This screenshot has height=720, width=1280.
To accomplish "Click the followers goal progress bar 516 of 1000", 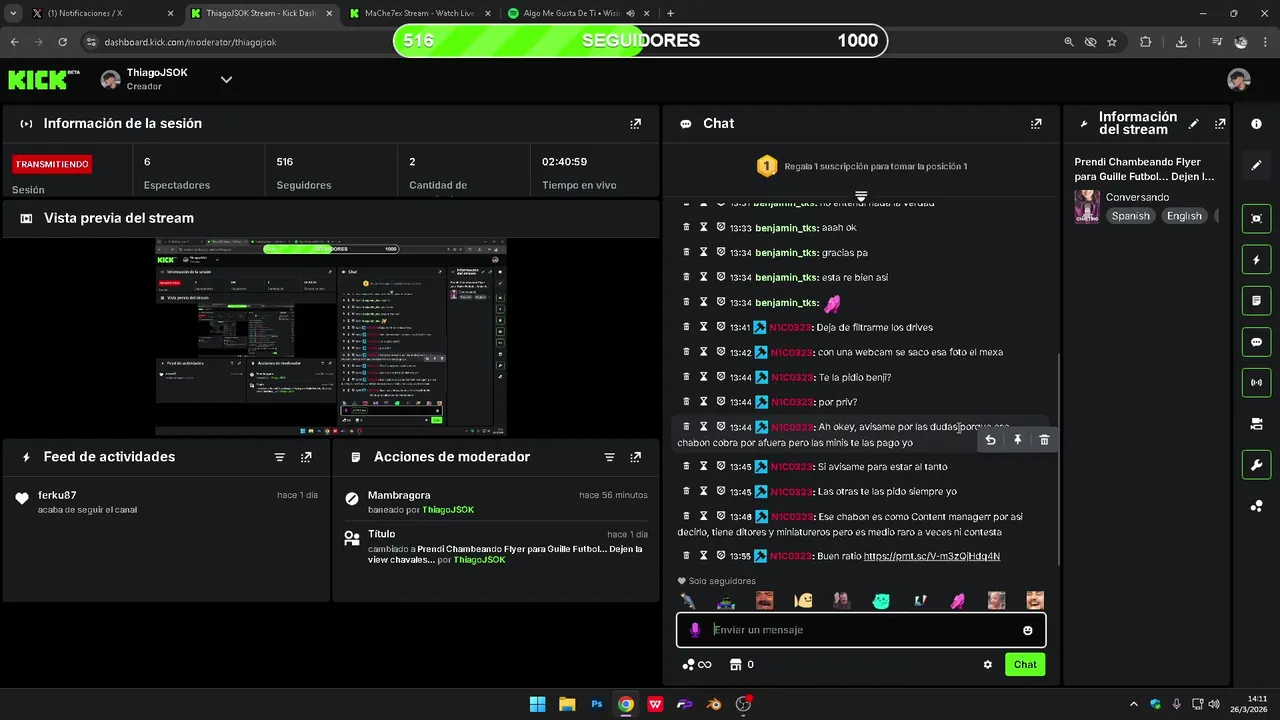I will 640,41.
